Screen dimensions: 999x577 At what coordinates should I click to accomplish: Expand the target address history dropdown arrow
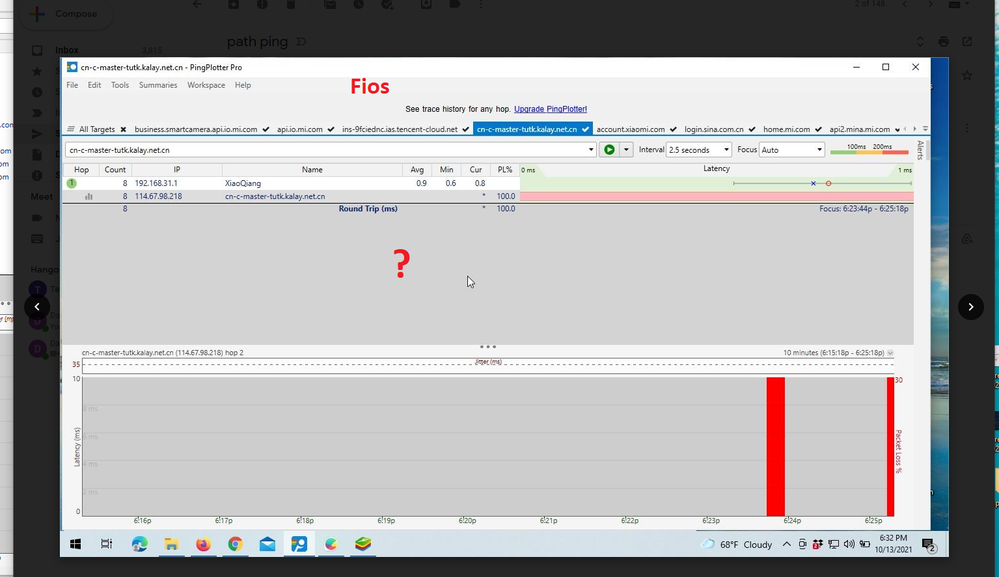(591, 150)
